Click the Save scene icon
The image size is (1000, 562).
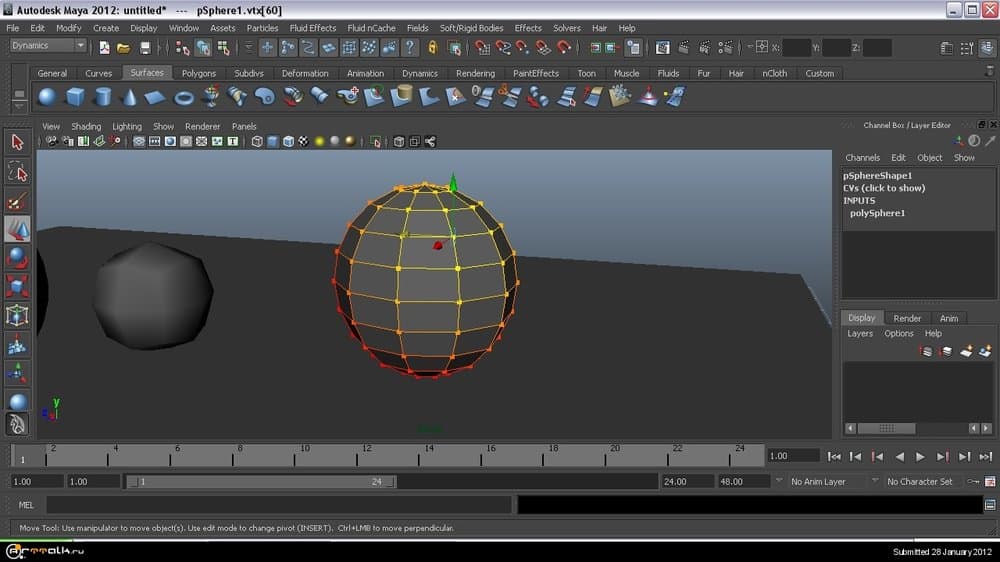(x=146, y=47)
